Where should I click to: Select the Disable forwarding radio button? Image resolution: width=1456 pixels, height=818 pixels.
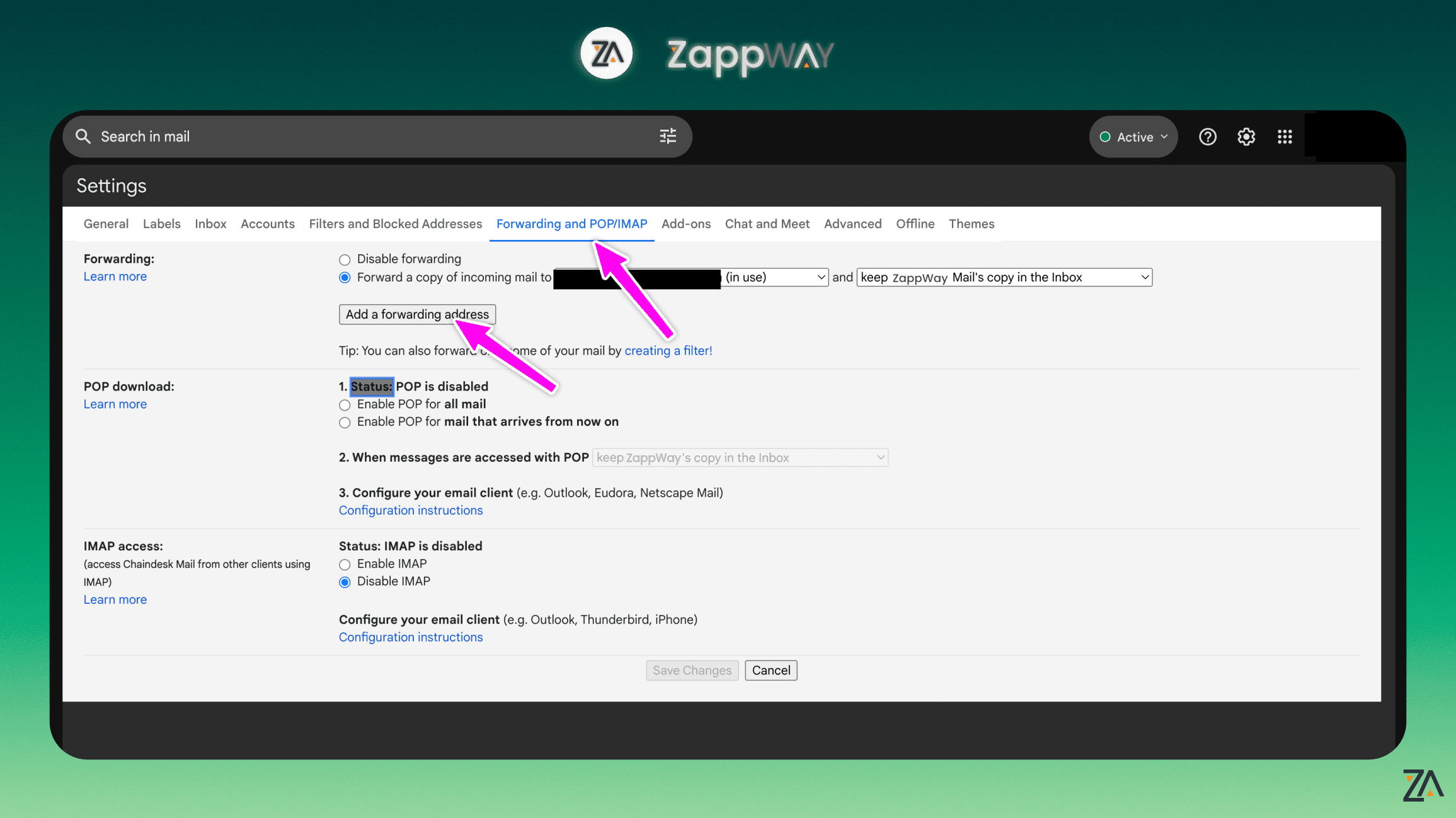pyautogui.click(x=345, y=259)
